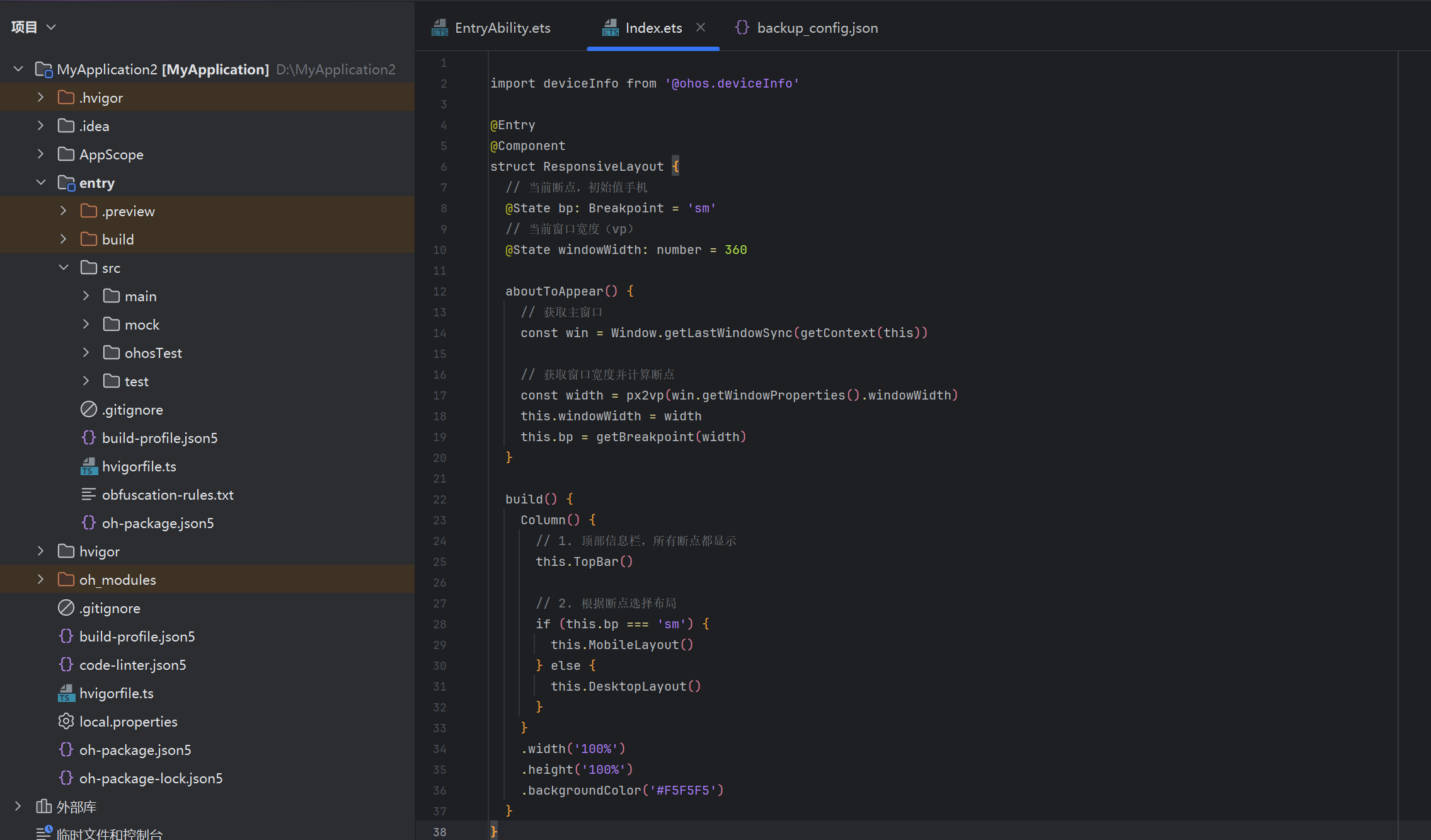Expand the test folder

click(x=86, y=381)
